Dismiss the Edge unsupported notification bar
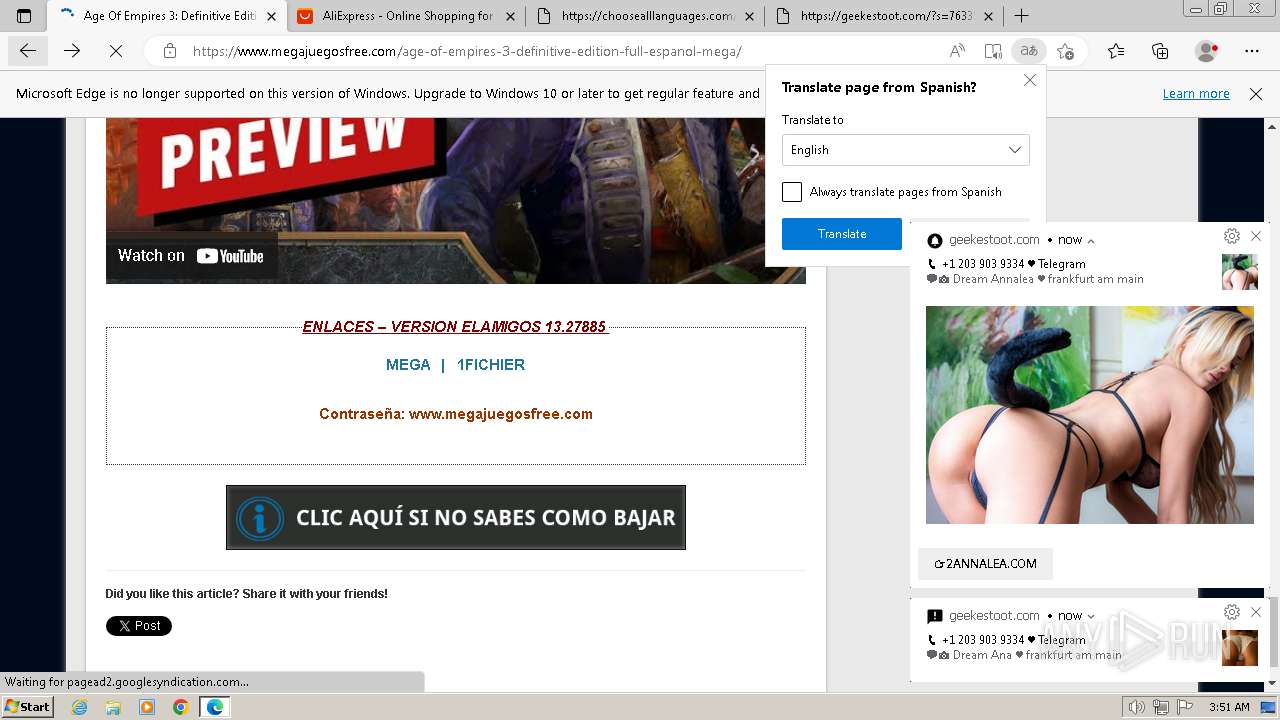 click(x=1256, y=94)
